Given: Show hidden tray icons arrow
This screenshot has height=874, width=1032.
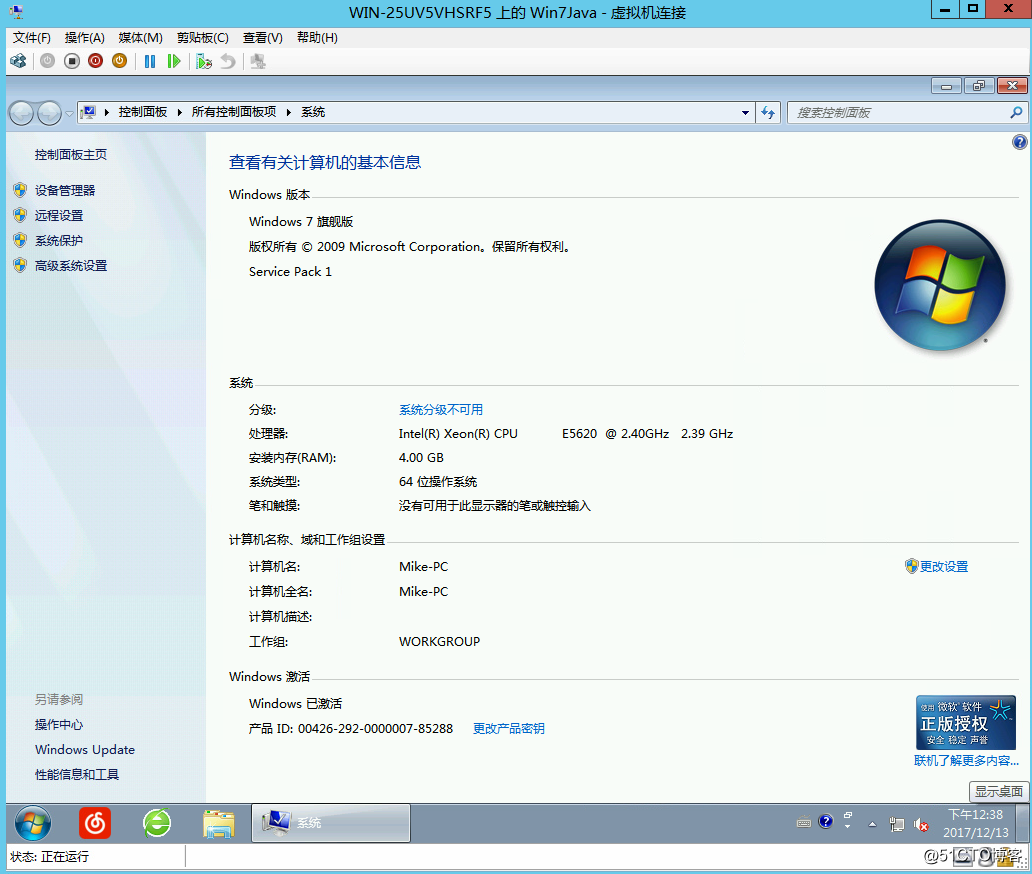Looking at the screenshot, I should (x=872, y=824).
